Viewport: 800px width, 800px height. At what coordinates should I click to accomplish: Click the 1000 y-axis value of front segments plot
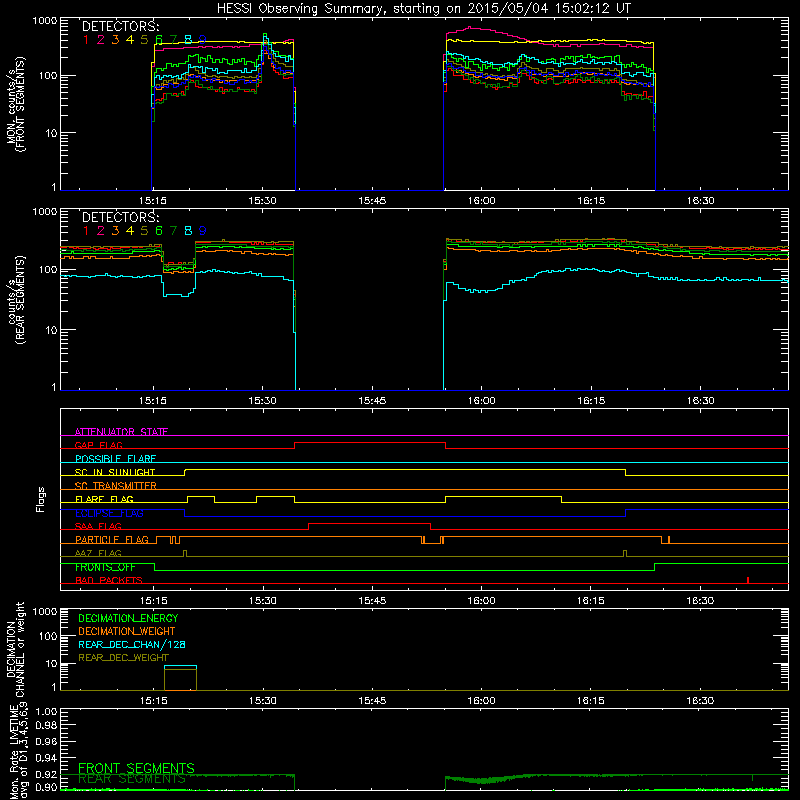click(x=44, y=21)
